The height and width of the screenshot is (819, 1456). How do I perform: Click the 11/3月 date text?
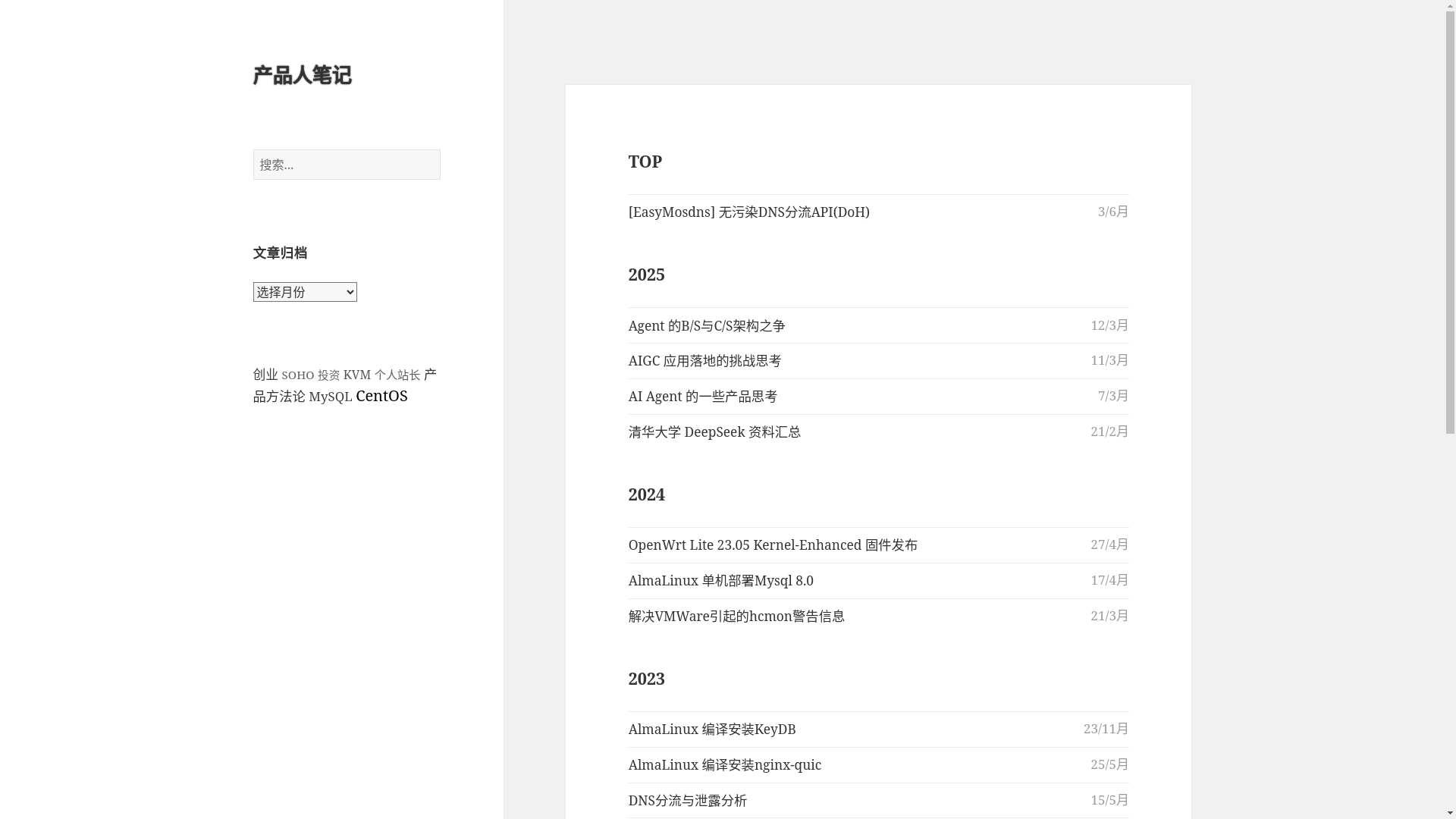(x=1109, y=360)
